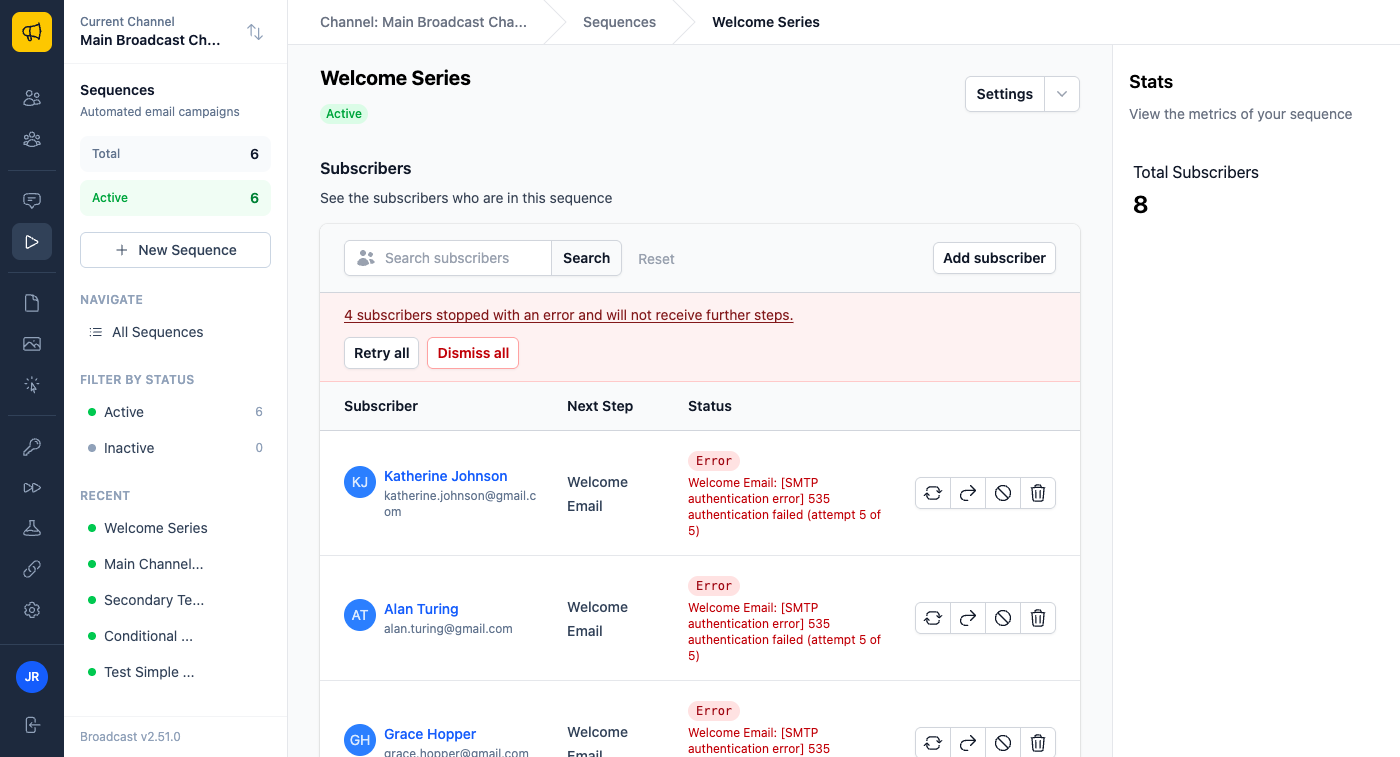The image size is (1400, 757).
Task: Click the JR user avatar
Action: point(32,677)
